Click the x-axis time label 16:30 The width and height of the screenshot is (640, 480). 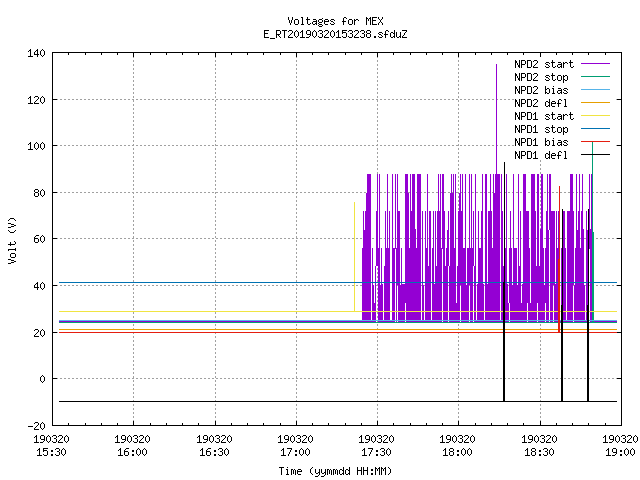point(214,452)
